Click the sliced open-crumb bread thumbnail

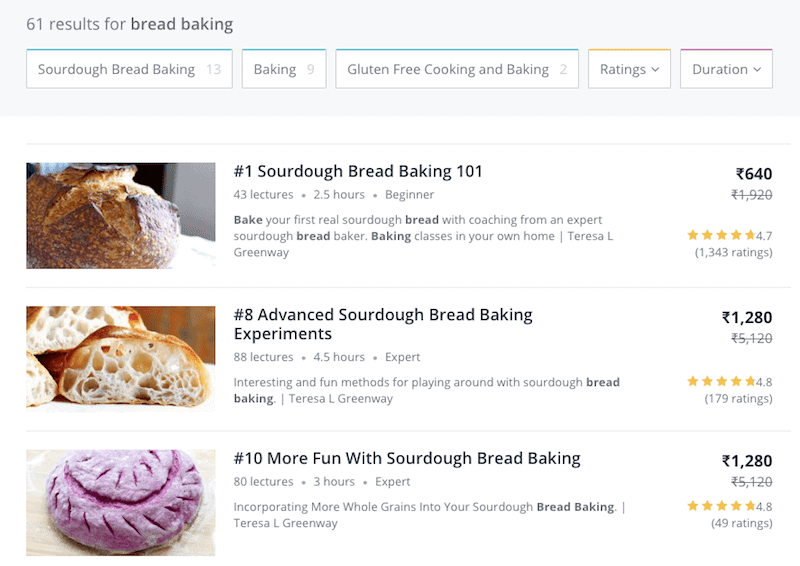point(121,359)
